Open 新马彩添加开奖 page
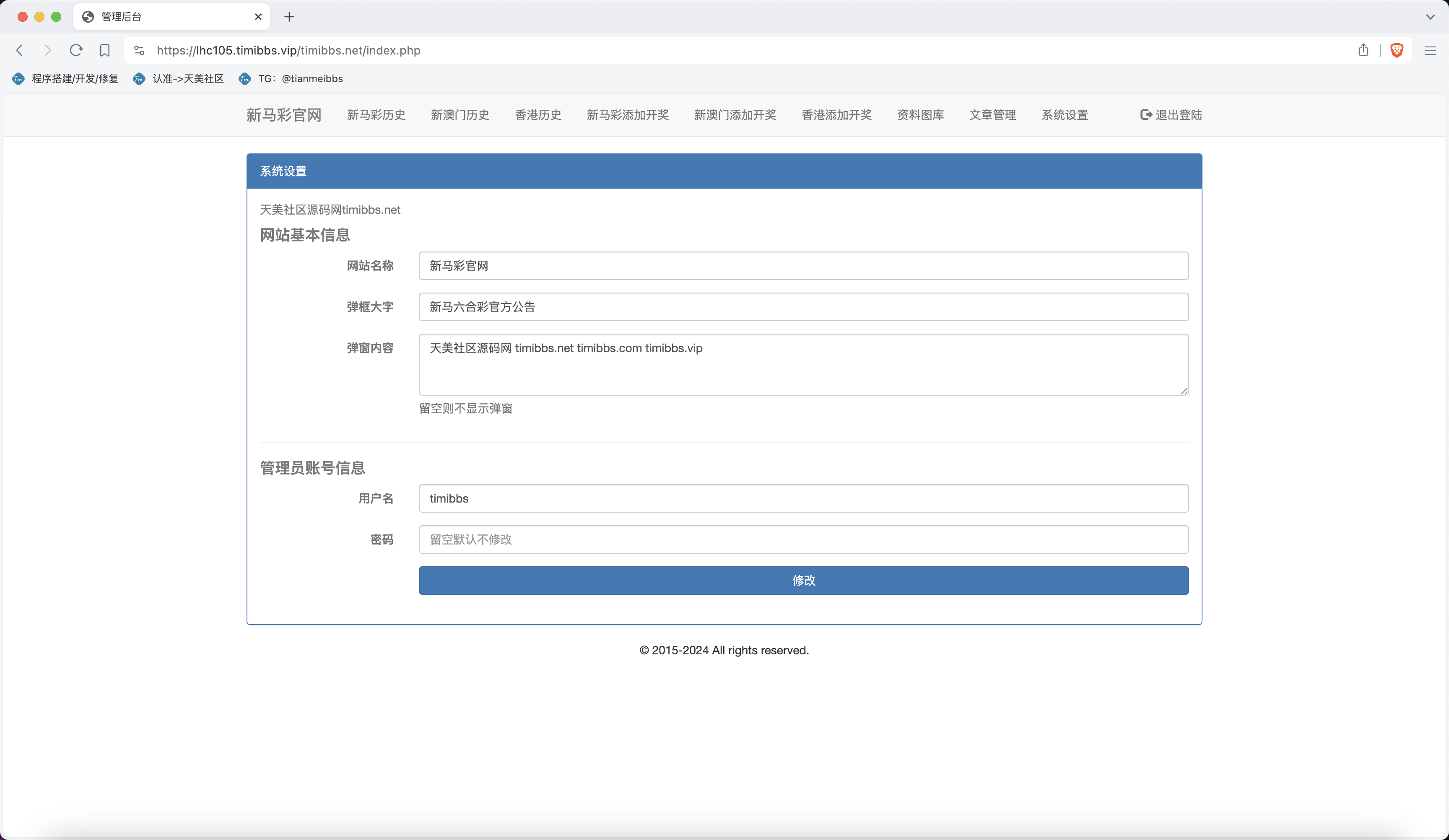 tap(628, 115)
